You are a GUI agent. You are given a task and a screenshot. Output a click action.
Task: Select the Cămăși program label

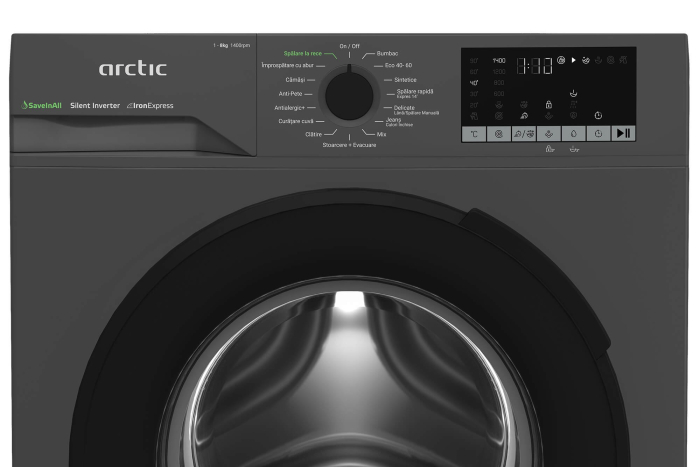295,80
